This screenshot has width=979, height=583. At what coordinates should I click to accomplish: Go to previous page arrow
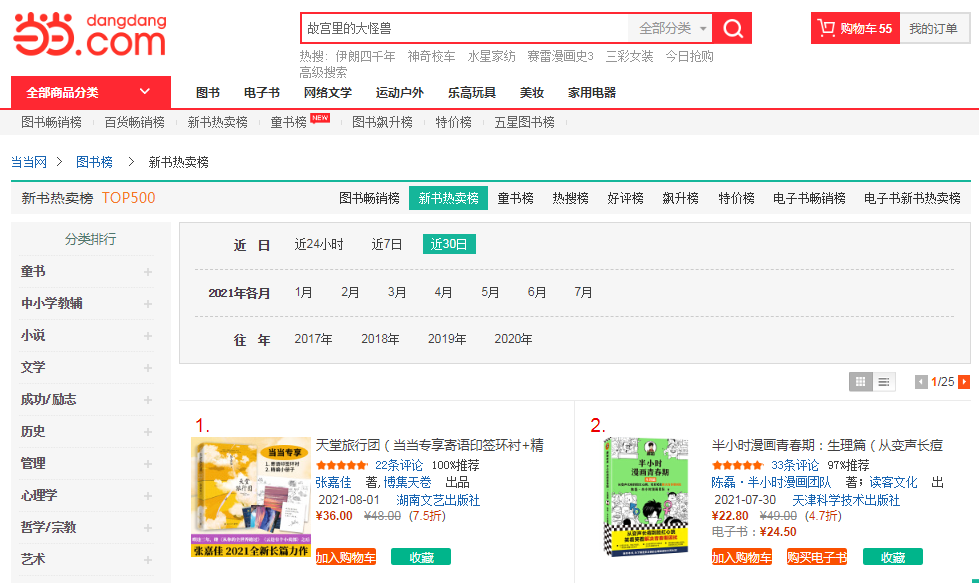(921, 382)
